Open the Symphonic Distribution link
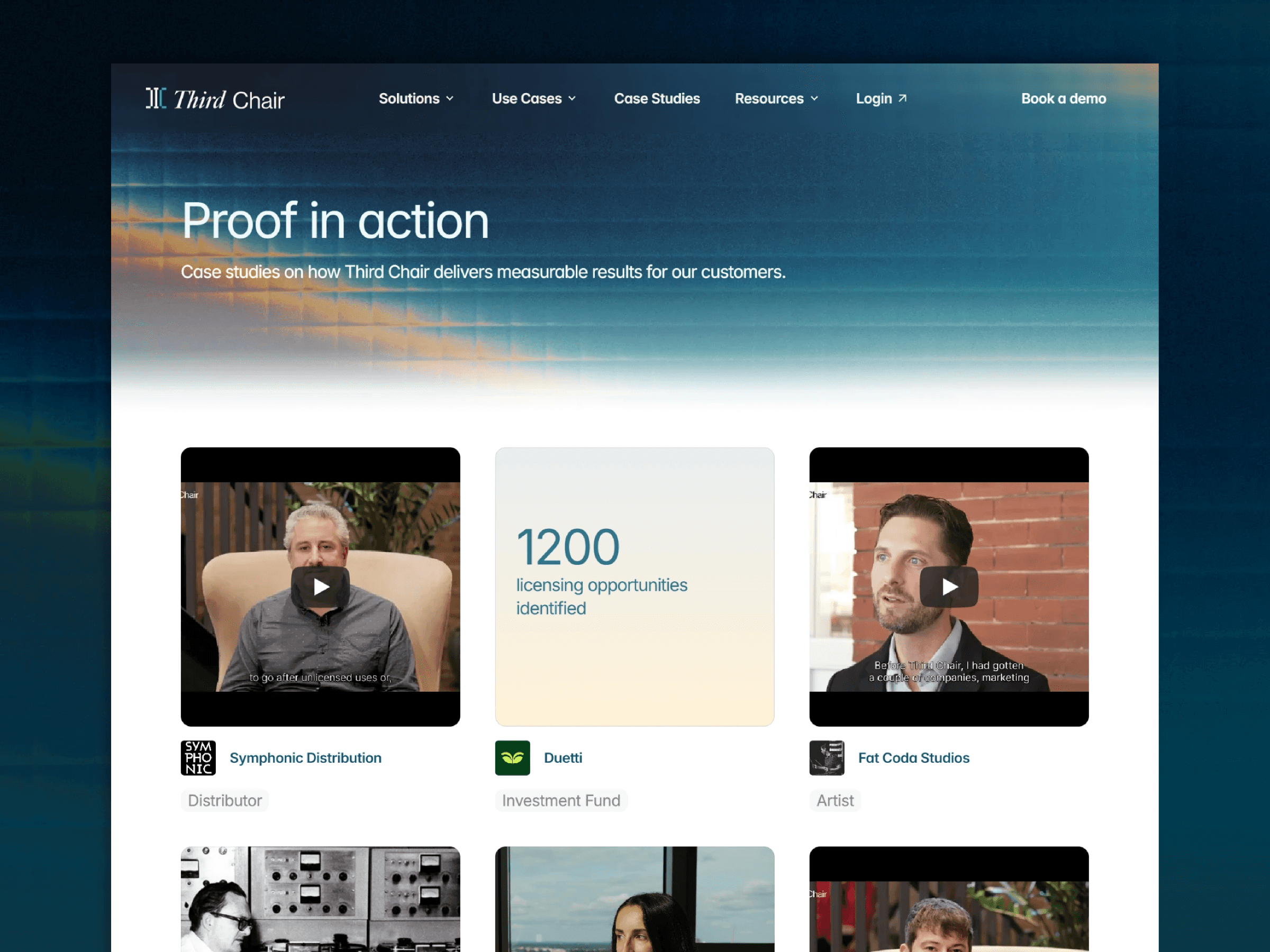This screenshot has height=952, width=1270. 305,757
